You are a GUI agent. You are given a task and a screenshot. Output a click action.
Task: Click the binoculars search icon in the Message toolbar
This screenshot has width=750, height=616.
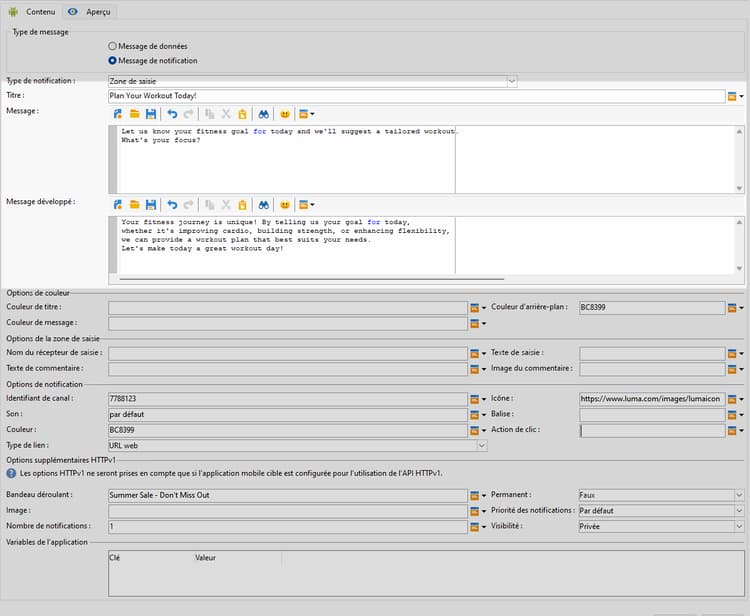click(264, 115)
